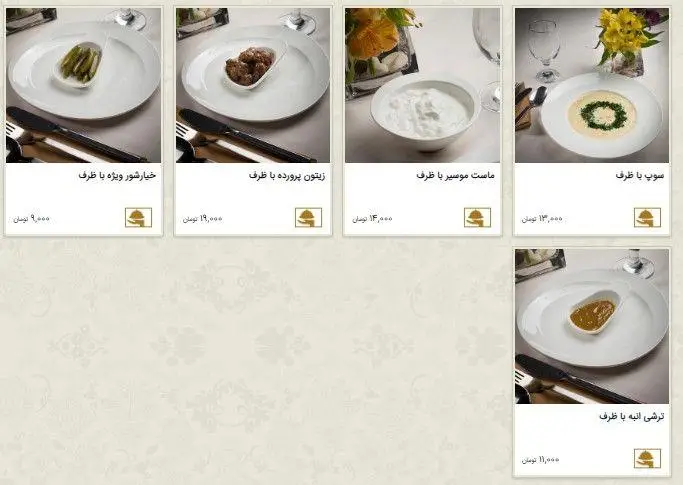This screenshot has width=683, height=485.
Task: Open the white yogurt bowl photo
Action: point(423,85)
